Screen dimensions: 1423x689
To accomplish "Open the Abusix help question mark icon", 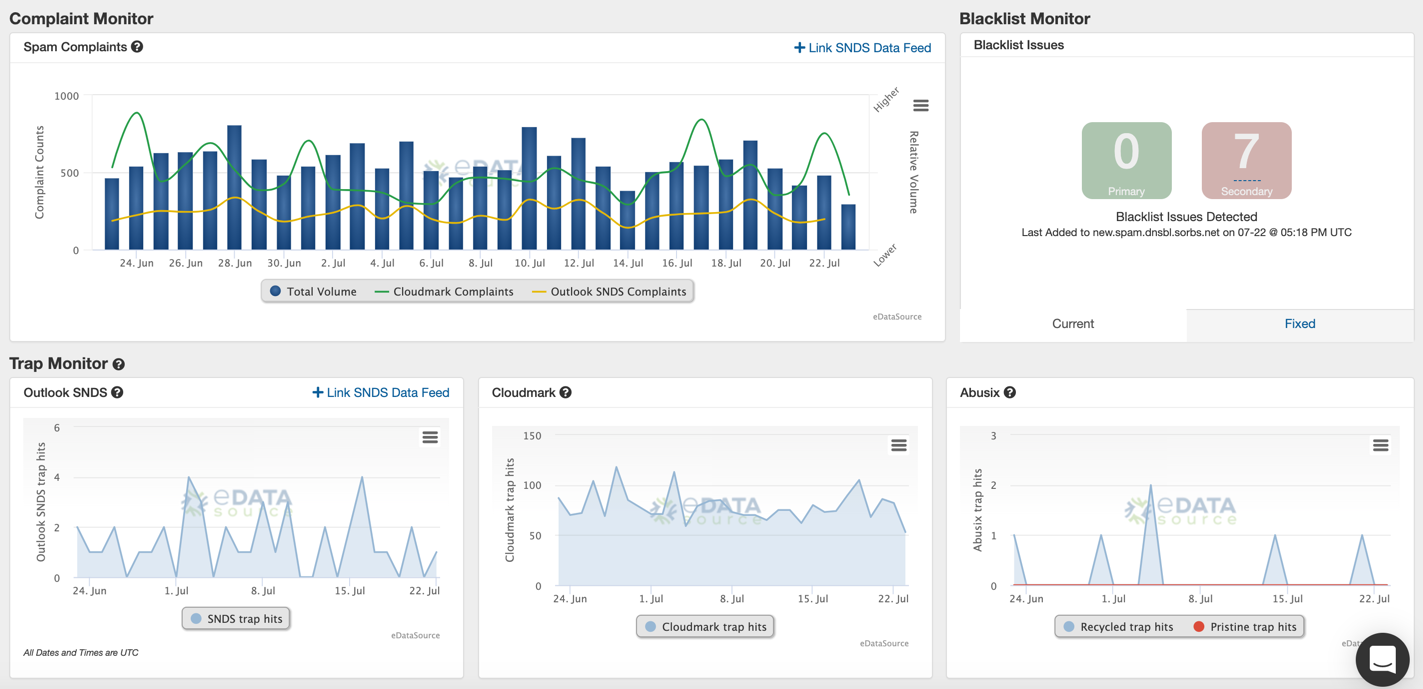I will point(1010,393).
